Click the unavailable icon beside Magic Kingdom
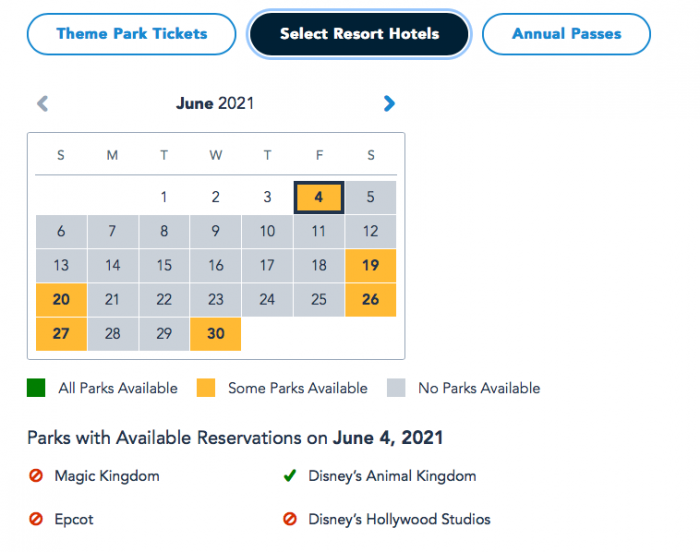700x552 pixels. point(36,476)
